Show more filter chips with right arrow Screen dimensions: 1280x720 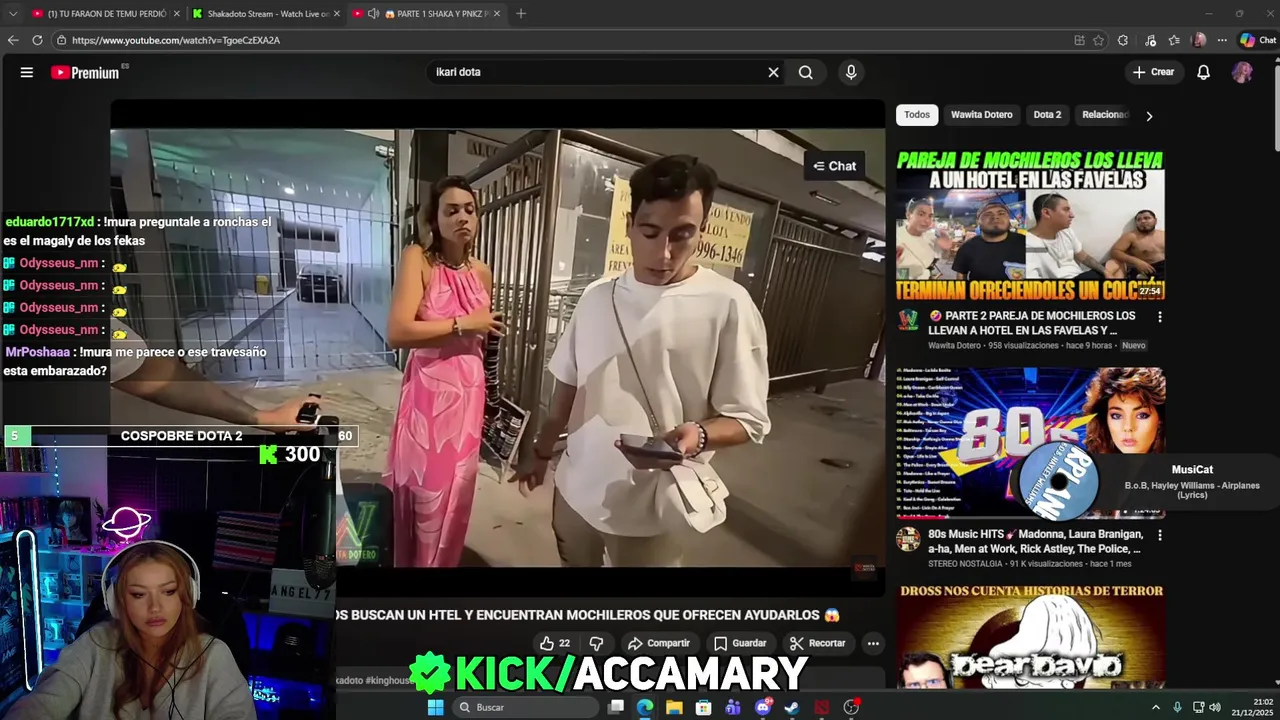click(1149, 116)
